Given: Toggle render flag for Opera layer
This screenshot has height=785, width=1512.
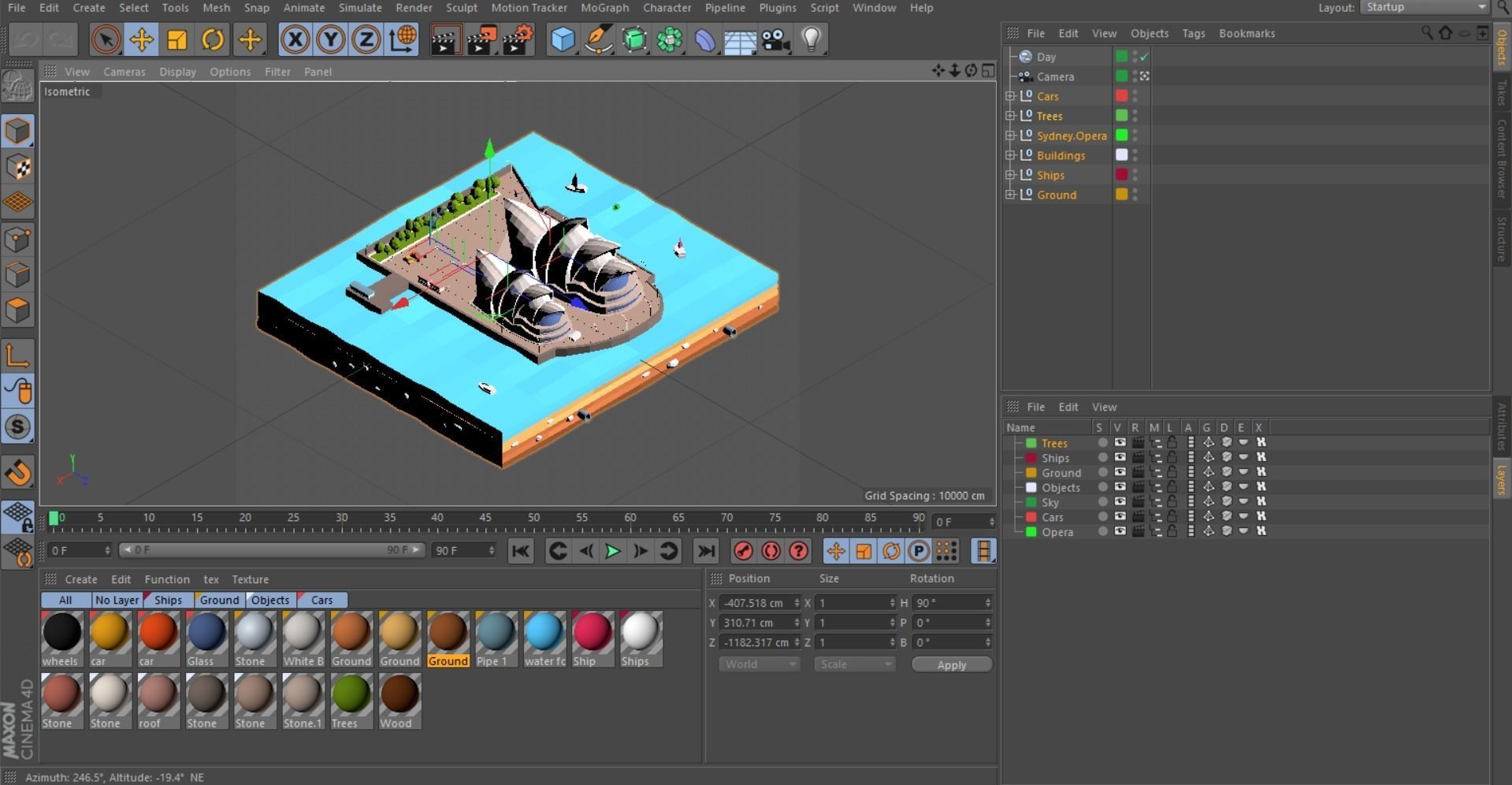Looking at the screenshot, I should [1138, 532].
